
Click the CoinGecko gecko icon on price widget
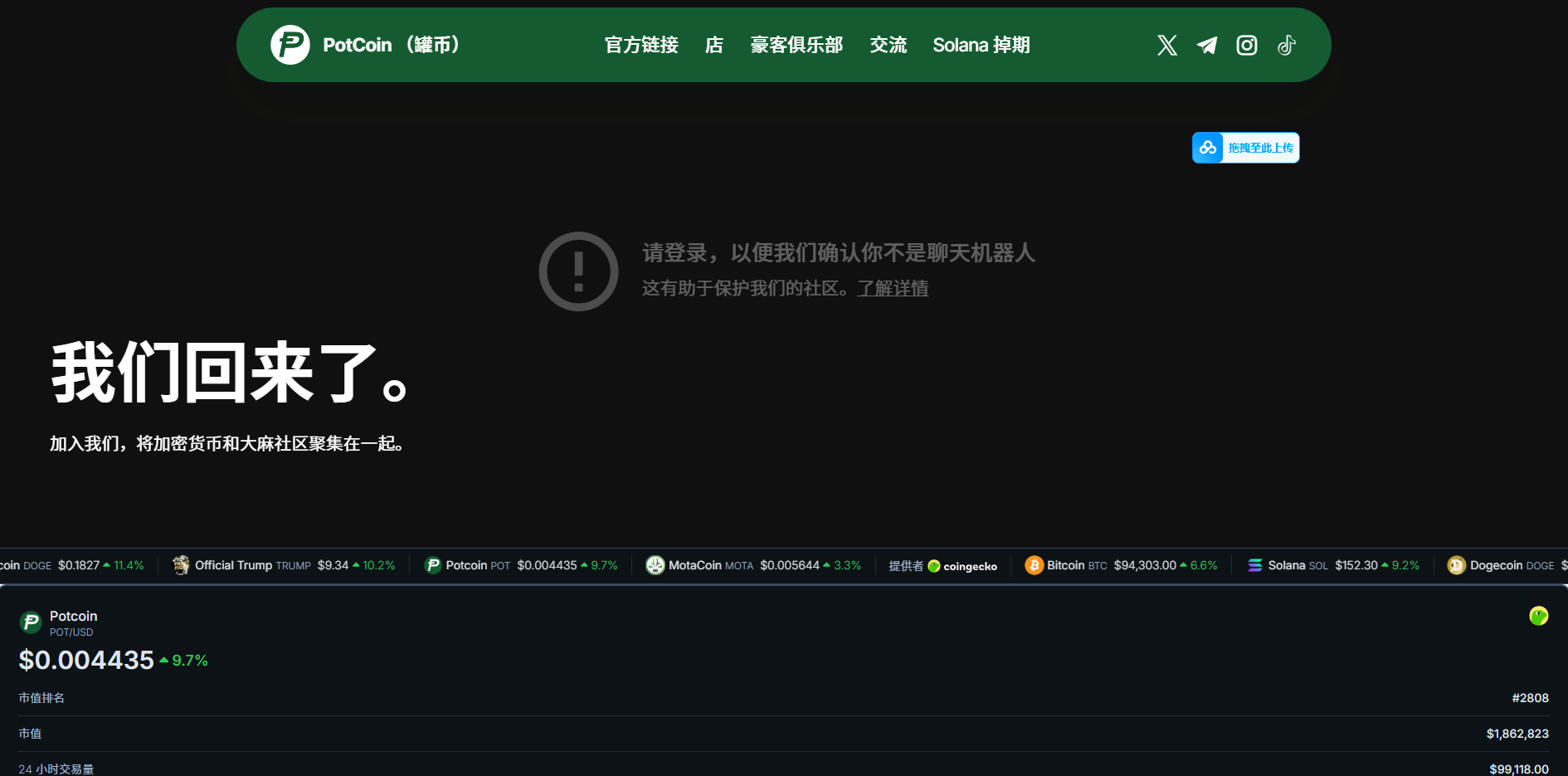1539,616
